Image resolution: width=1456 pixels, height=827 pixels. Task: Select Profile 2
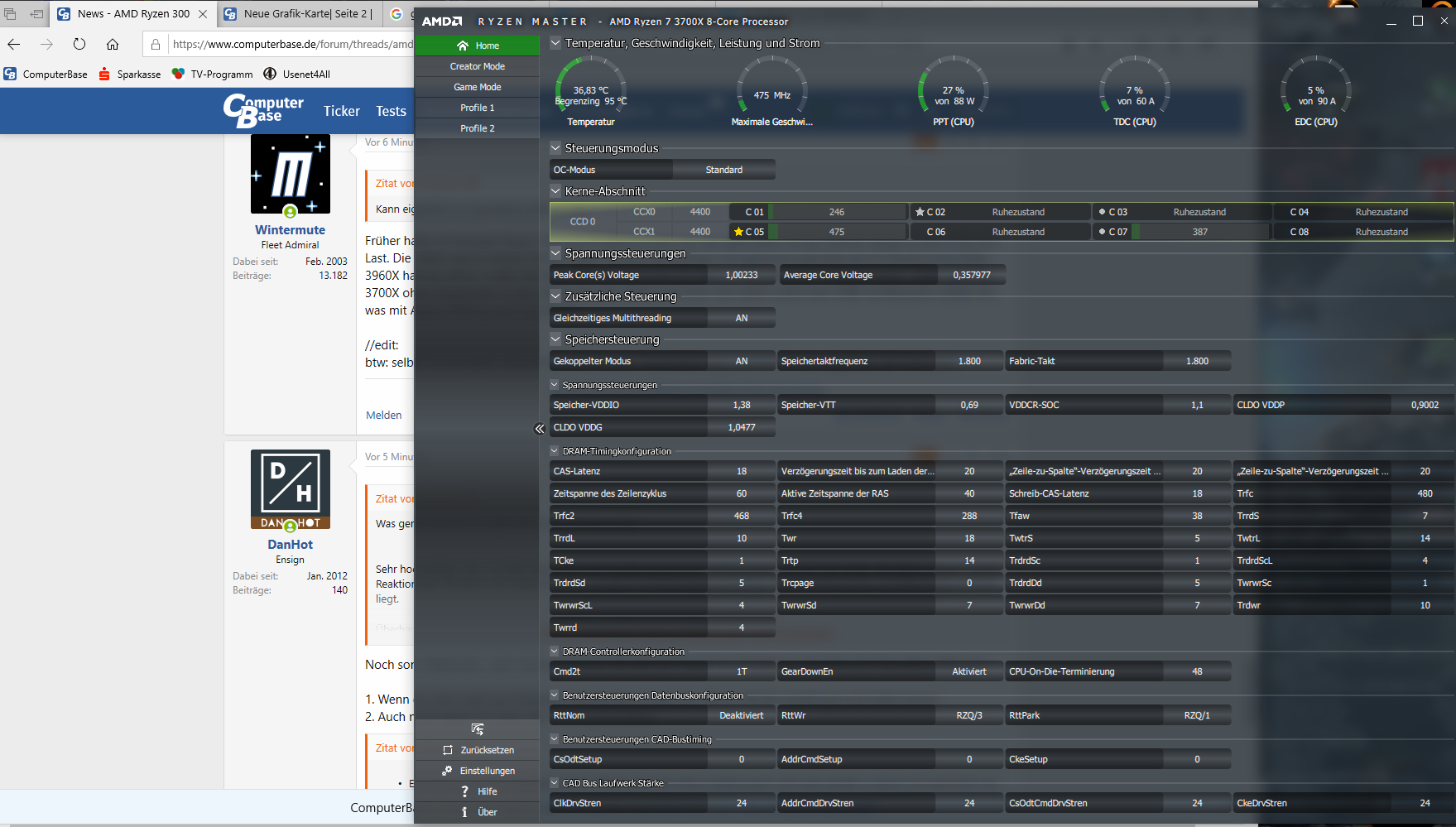[x=478, y=128]
